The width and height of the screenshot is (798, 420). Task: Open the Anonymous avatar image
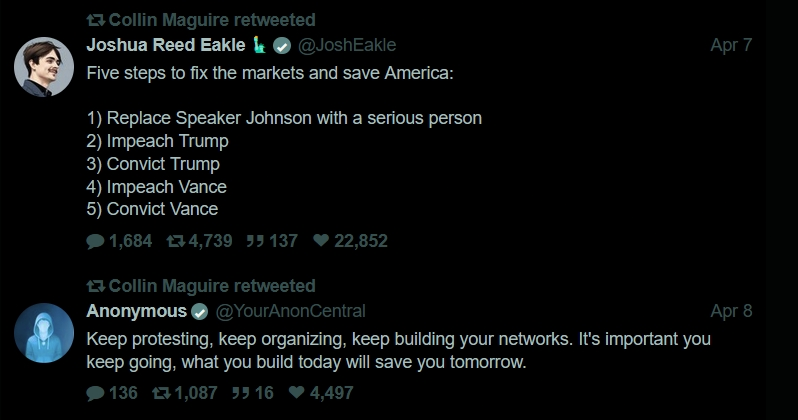coord(41,334)
